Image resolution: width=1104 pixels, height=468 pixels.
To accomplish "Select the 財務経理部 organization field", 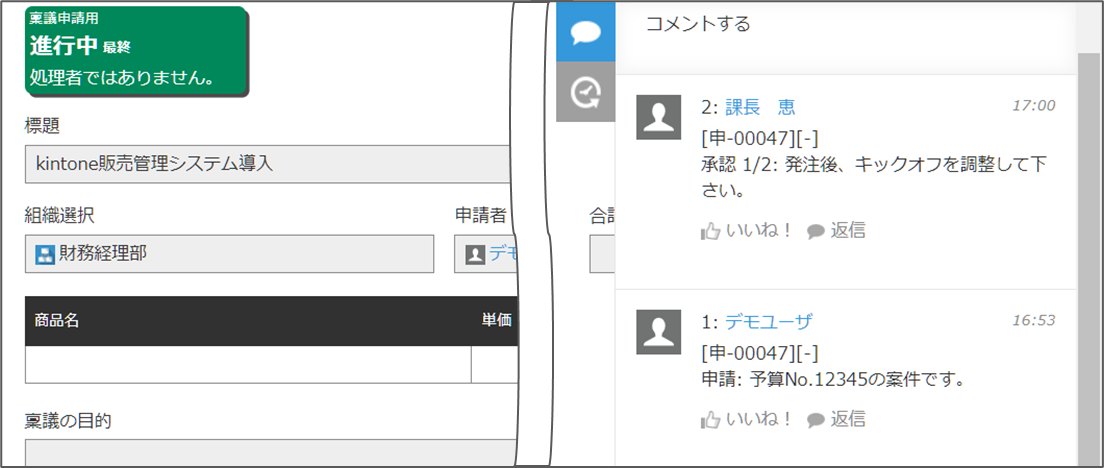I will coord(230,254).
